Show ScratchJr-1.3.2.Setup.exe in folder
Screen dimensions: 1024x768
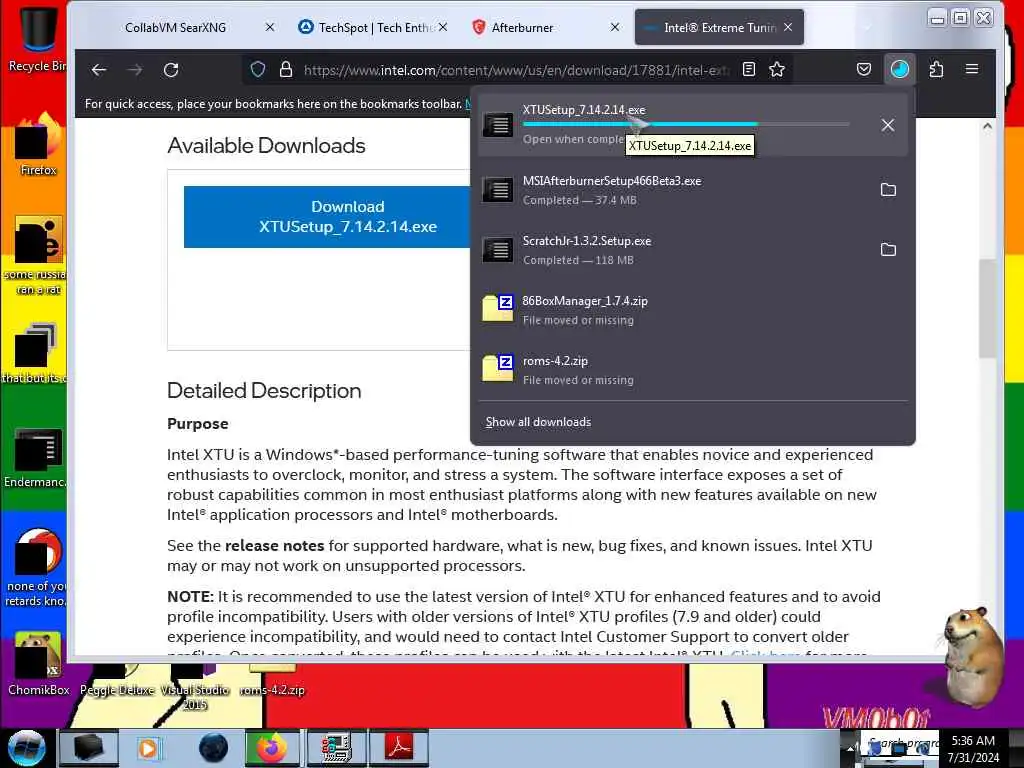[888, 249]
